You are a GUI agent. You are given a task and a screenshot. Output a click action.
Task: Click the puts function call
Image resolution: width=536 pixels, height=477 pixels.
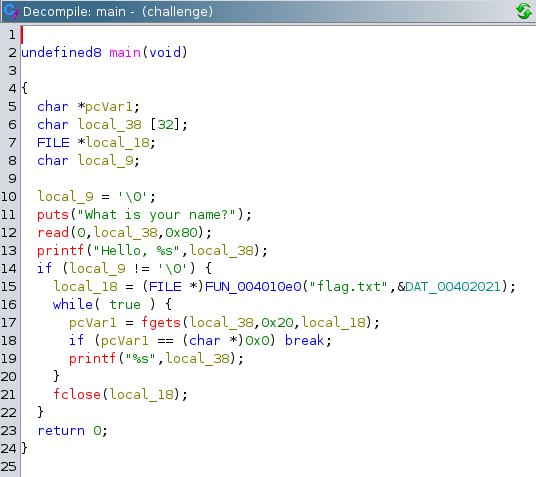(53, 215)
